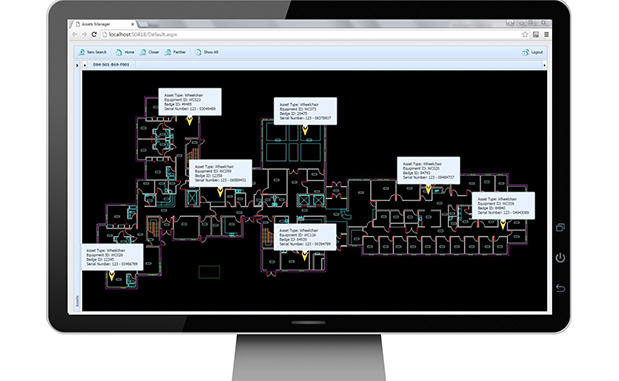This screenshot has width=619, height=381.
Task: Click the Show All clock-like icon
Action: (198, 52)
